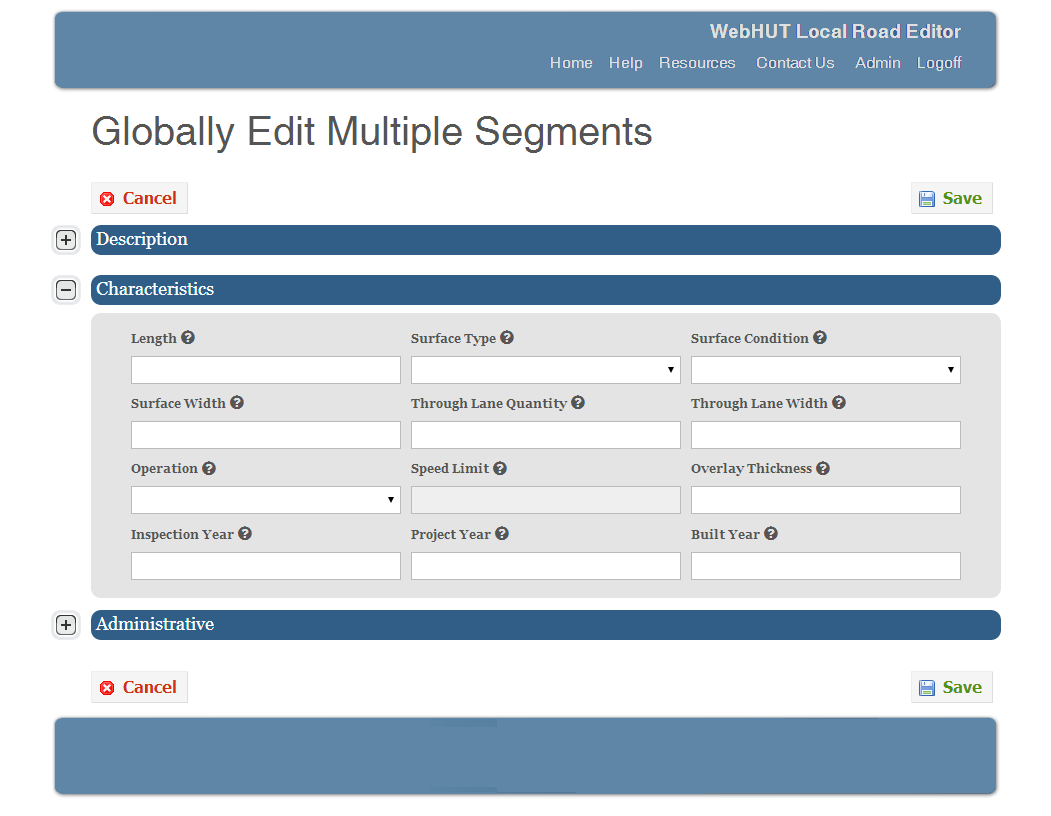Click the bottom Save button
Viewport: 1051px width, 816px height.
(x=952, y=687)
